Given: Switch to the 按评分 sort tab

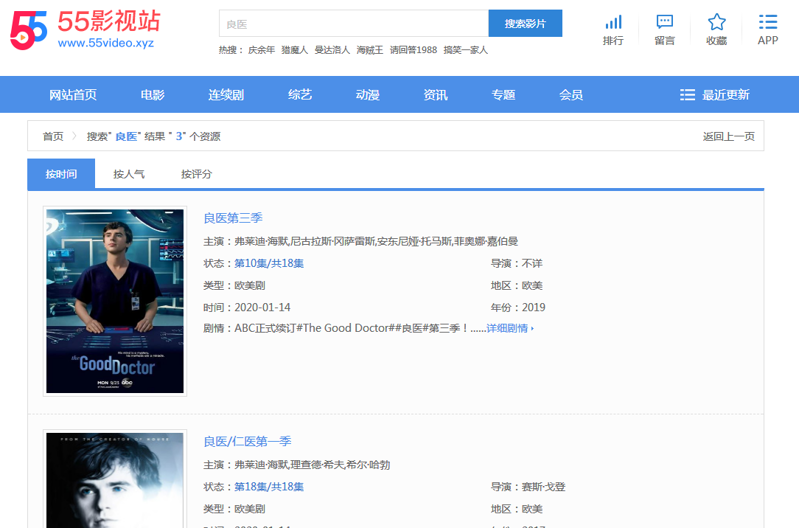Looking at the screenshot, I should click(196, 174).
